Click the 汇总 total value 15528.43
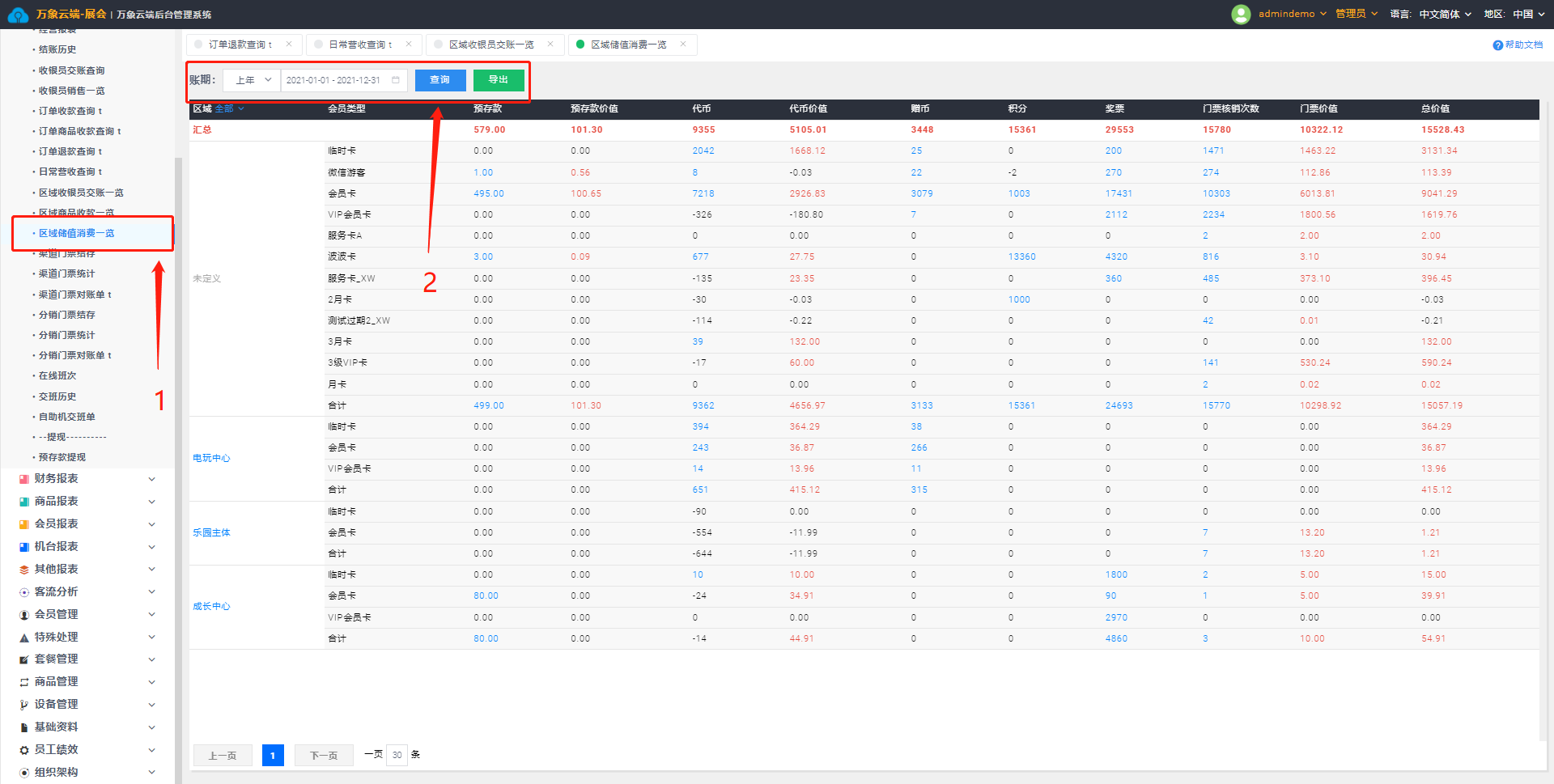This screenshot has width=1554, height=784. 1443,129
